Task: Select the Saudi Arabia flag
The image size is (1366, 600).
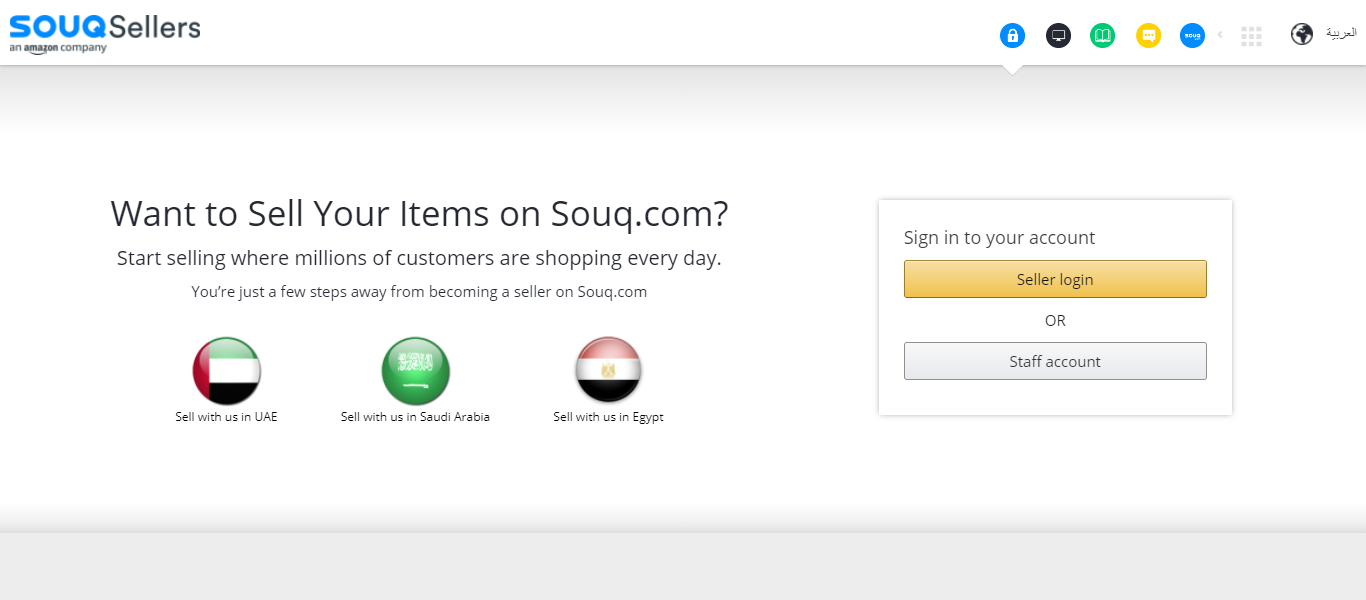Action: pos(415,371)
